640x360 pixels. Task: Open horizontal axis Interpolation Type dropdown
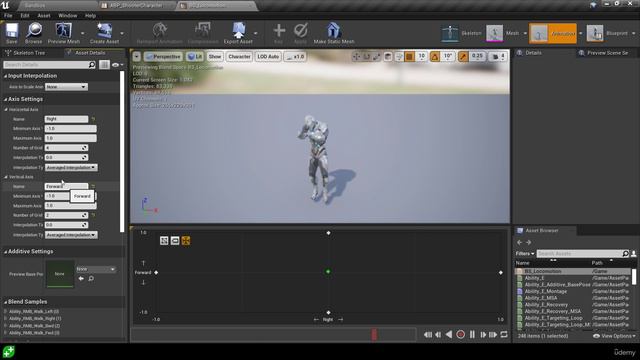(x=71, y=167)
